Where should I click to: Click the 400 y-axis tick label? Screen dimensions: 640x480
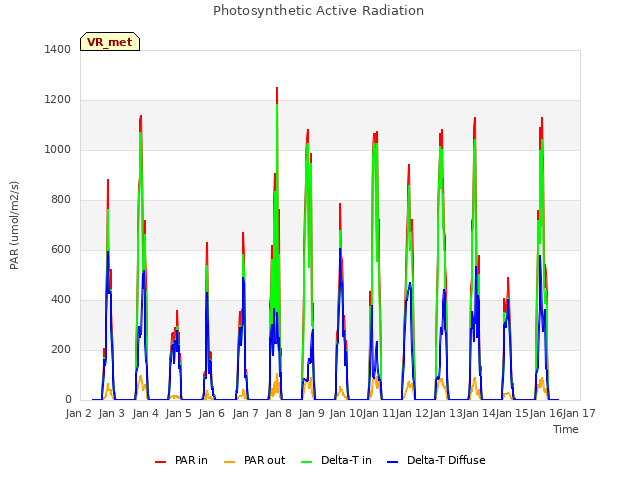tap(61, 300)
